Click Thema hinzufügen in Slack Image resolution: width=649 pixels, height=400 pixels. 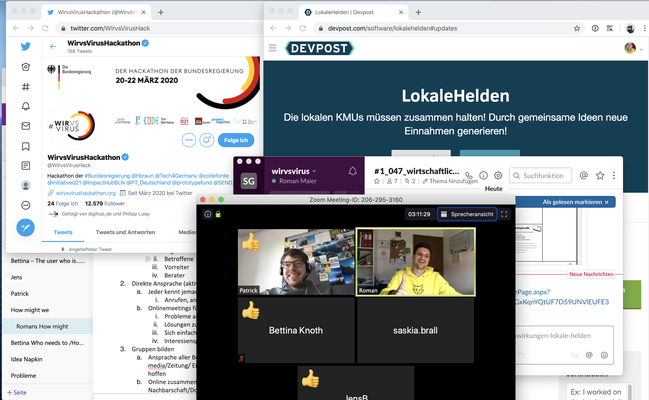point(450,181)
